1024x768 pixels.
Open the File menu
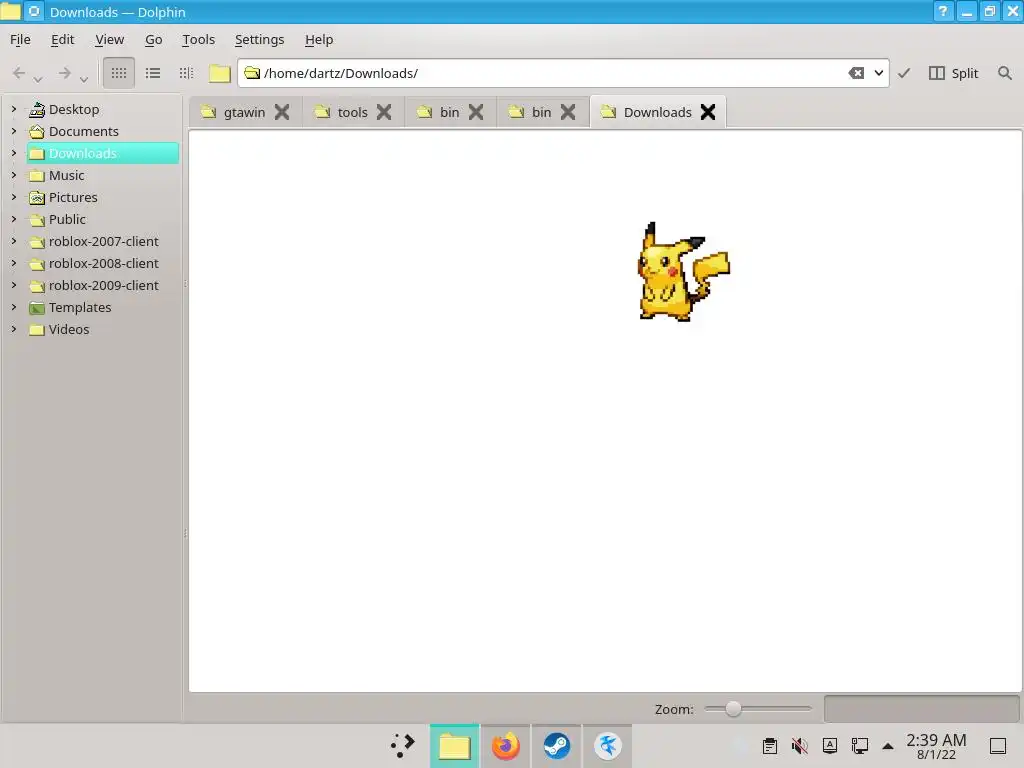(20, 40)
